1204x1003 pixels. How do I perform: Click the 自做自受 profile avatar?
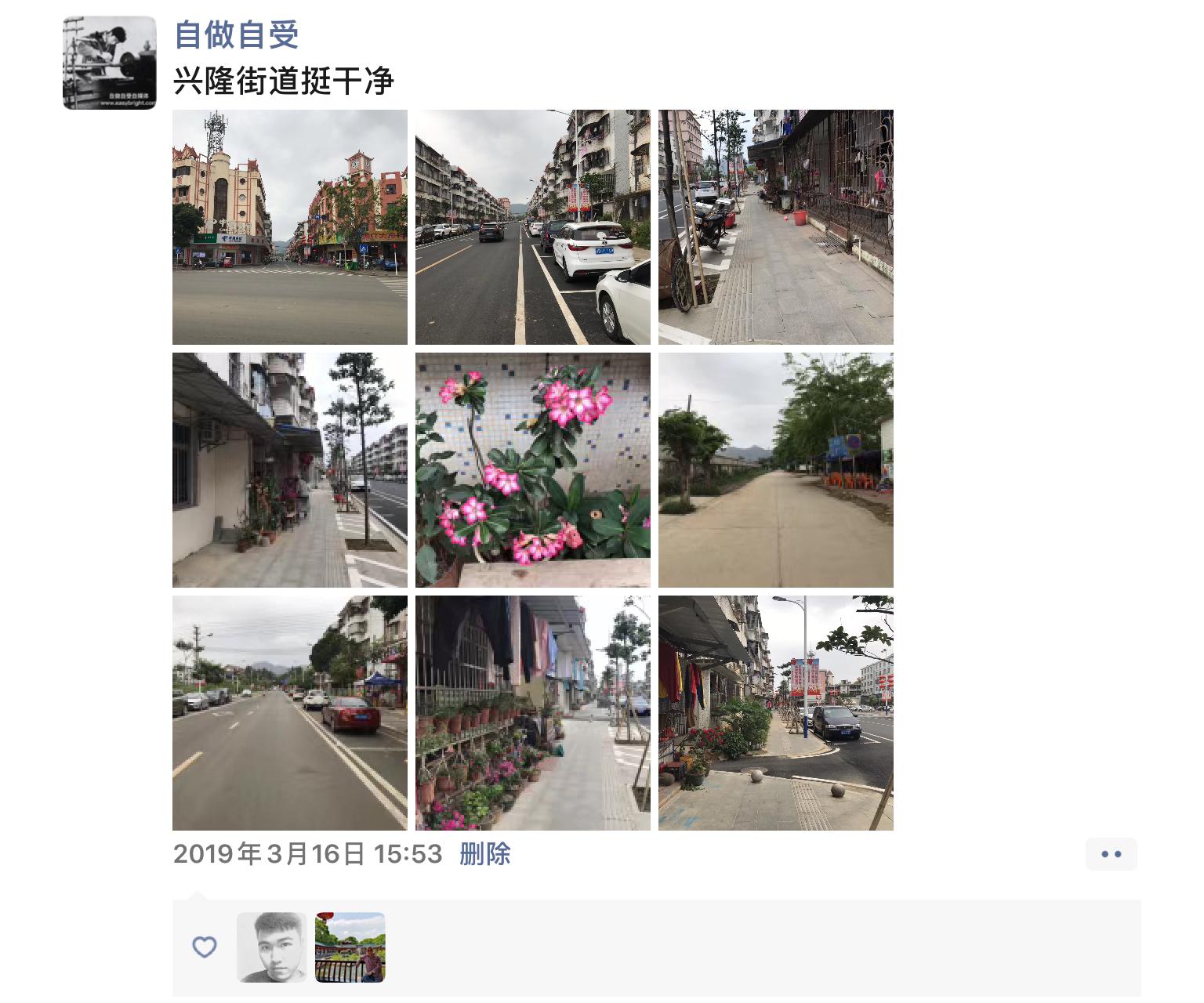(x=110, y=63)
